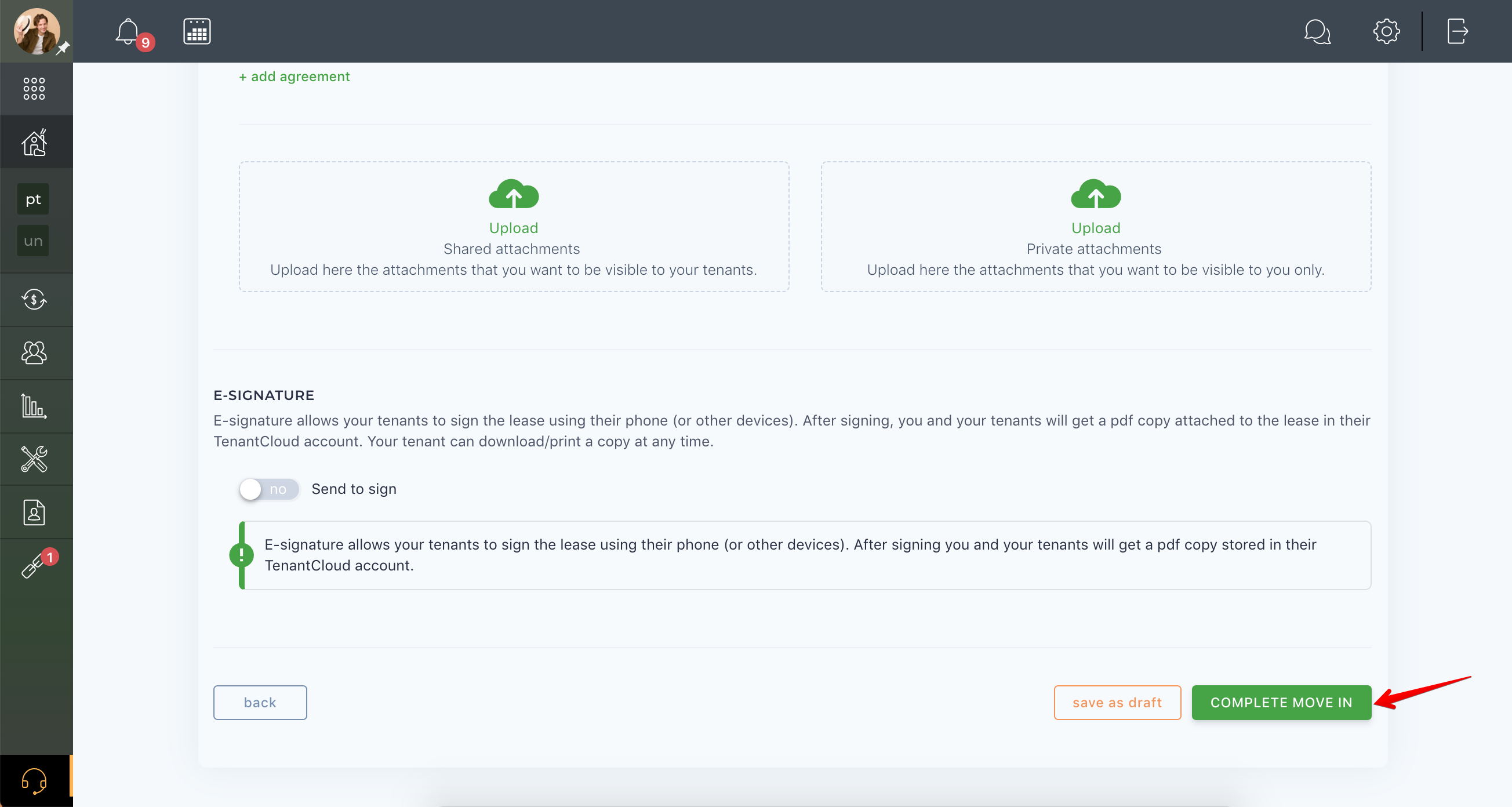Select the properties house icon in sidebar
The height and width of the screenshot is (807, 1512).
point(34,142)
